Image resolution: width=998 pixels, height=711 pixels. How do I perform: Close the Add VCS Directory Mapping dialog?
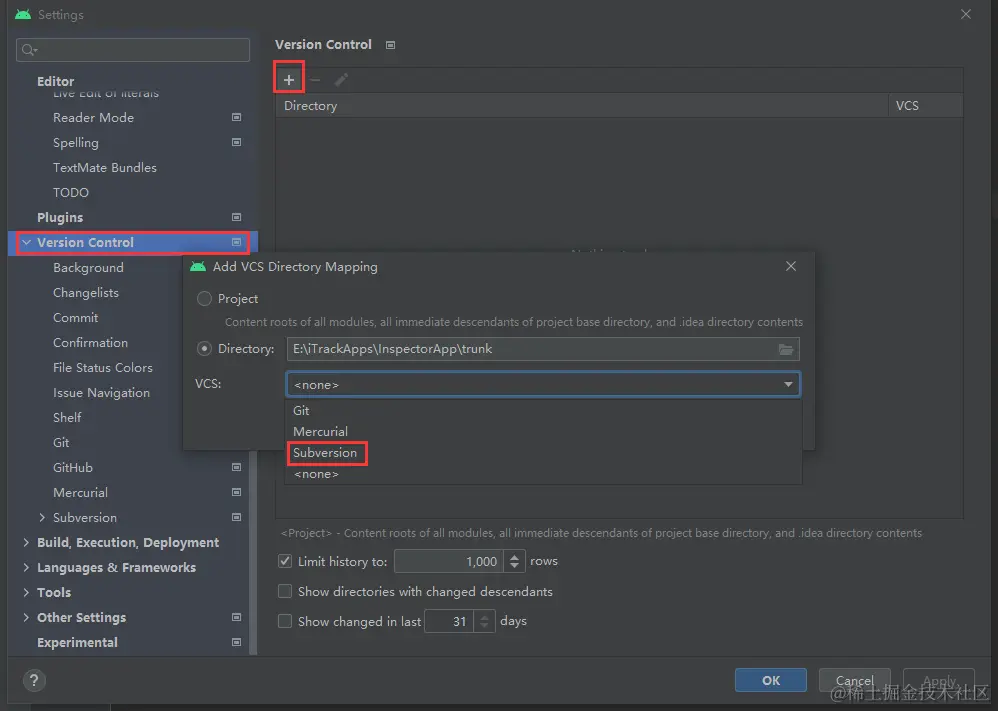coord(791,266)
